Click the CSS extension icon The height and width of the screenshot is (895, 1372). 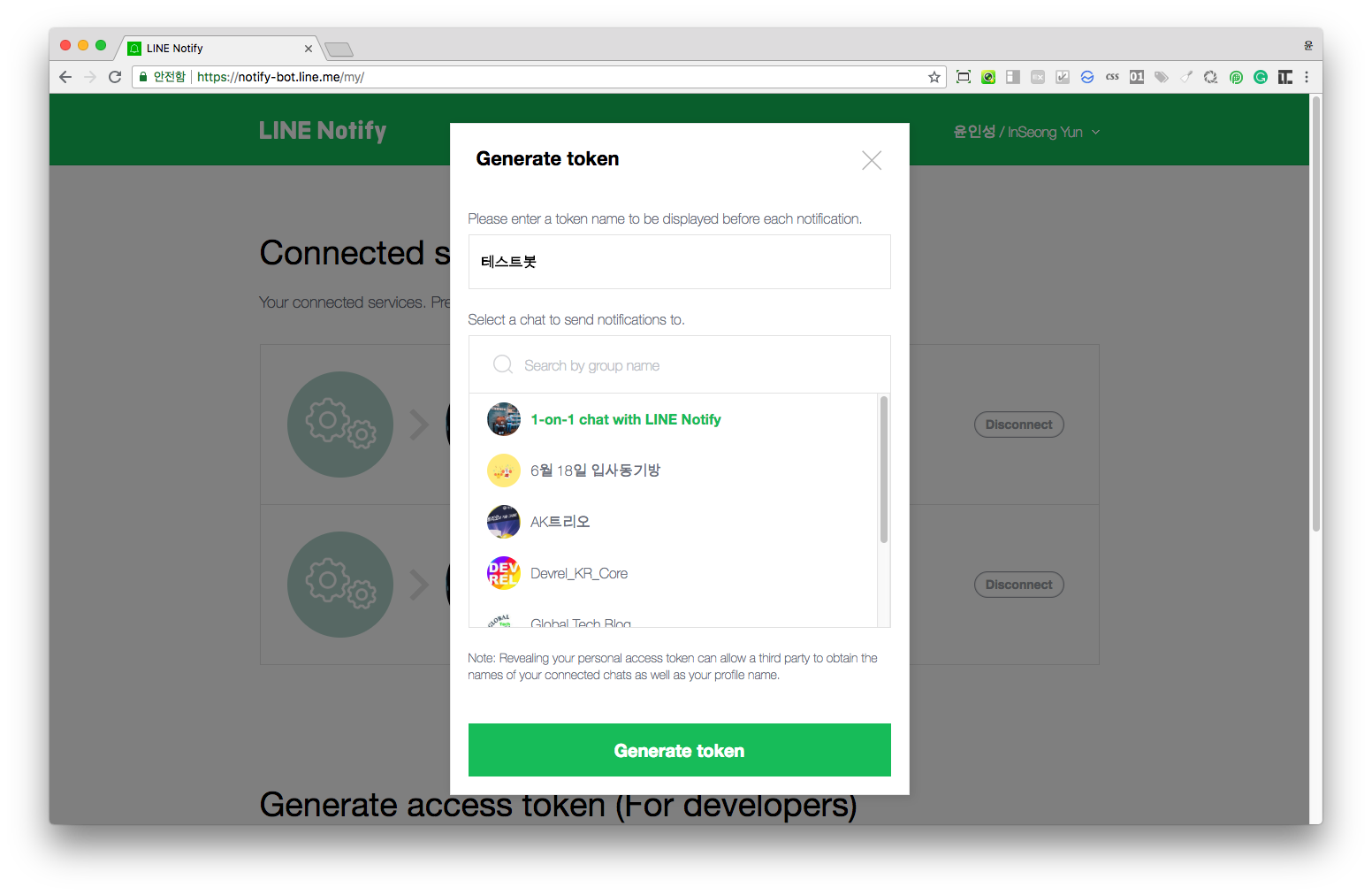tap(1112, 77)
